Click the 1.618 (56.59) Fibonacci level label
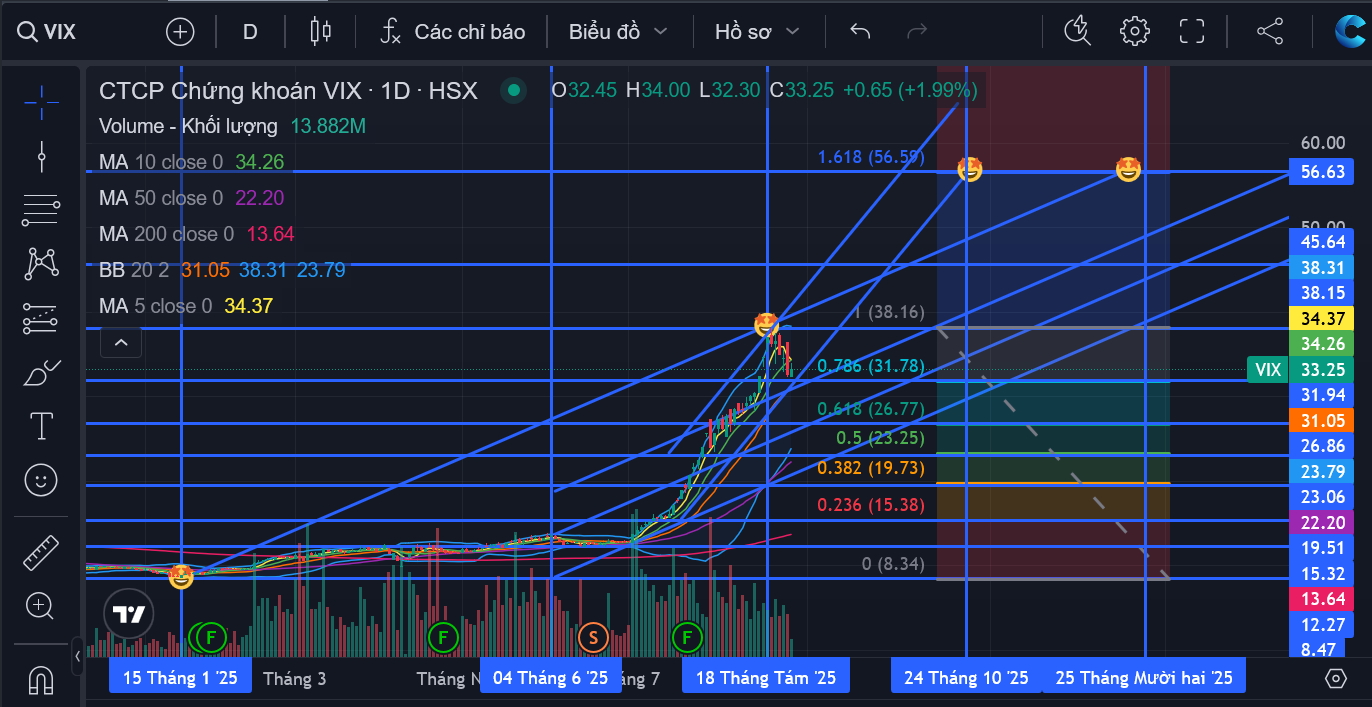Viewport: 1372px width, 707px height. coord(871,157)
